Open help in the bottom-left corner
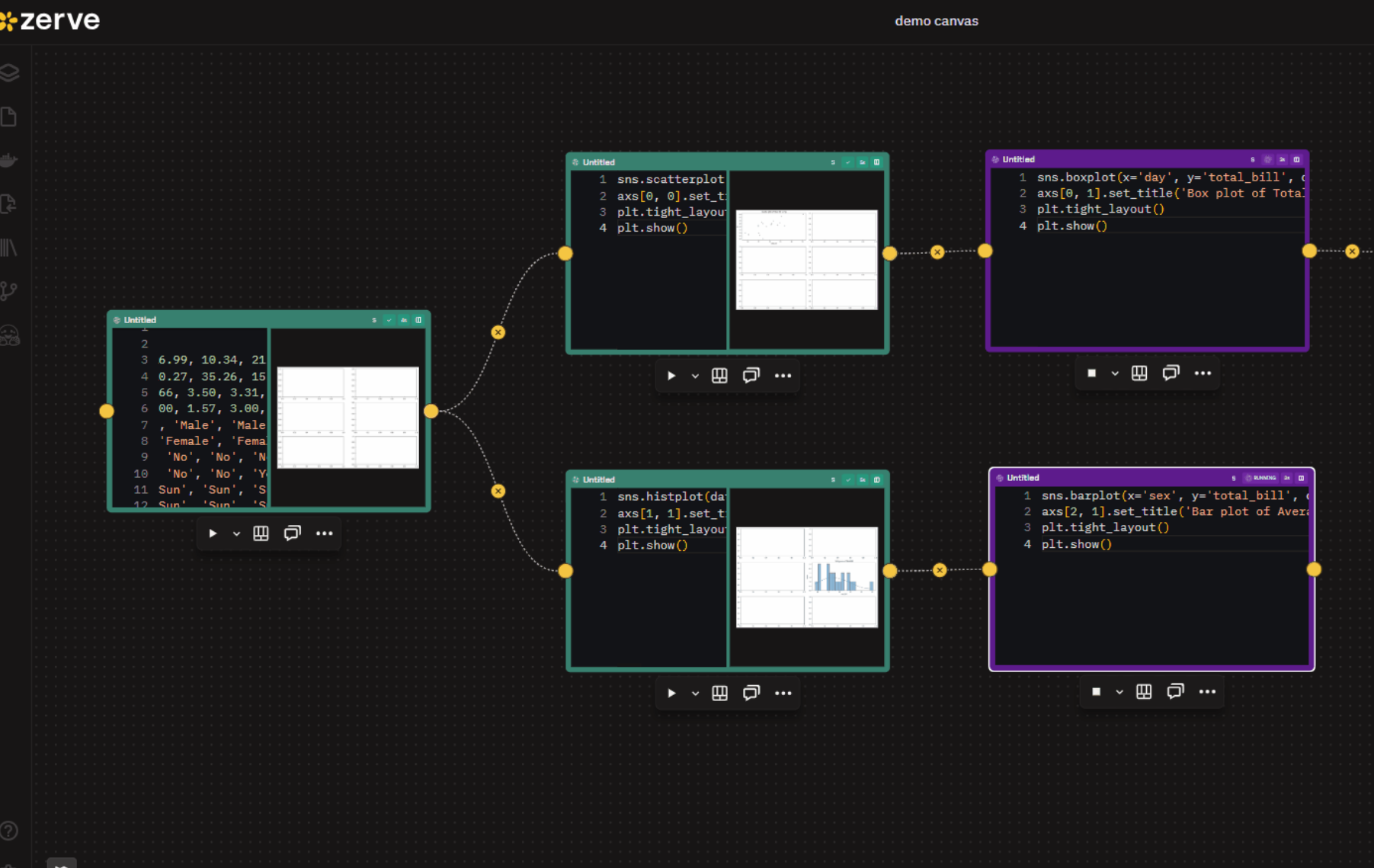Screen dimensions: 1374x868 9,830
